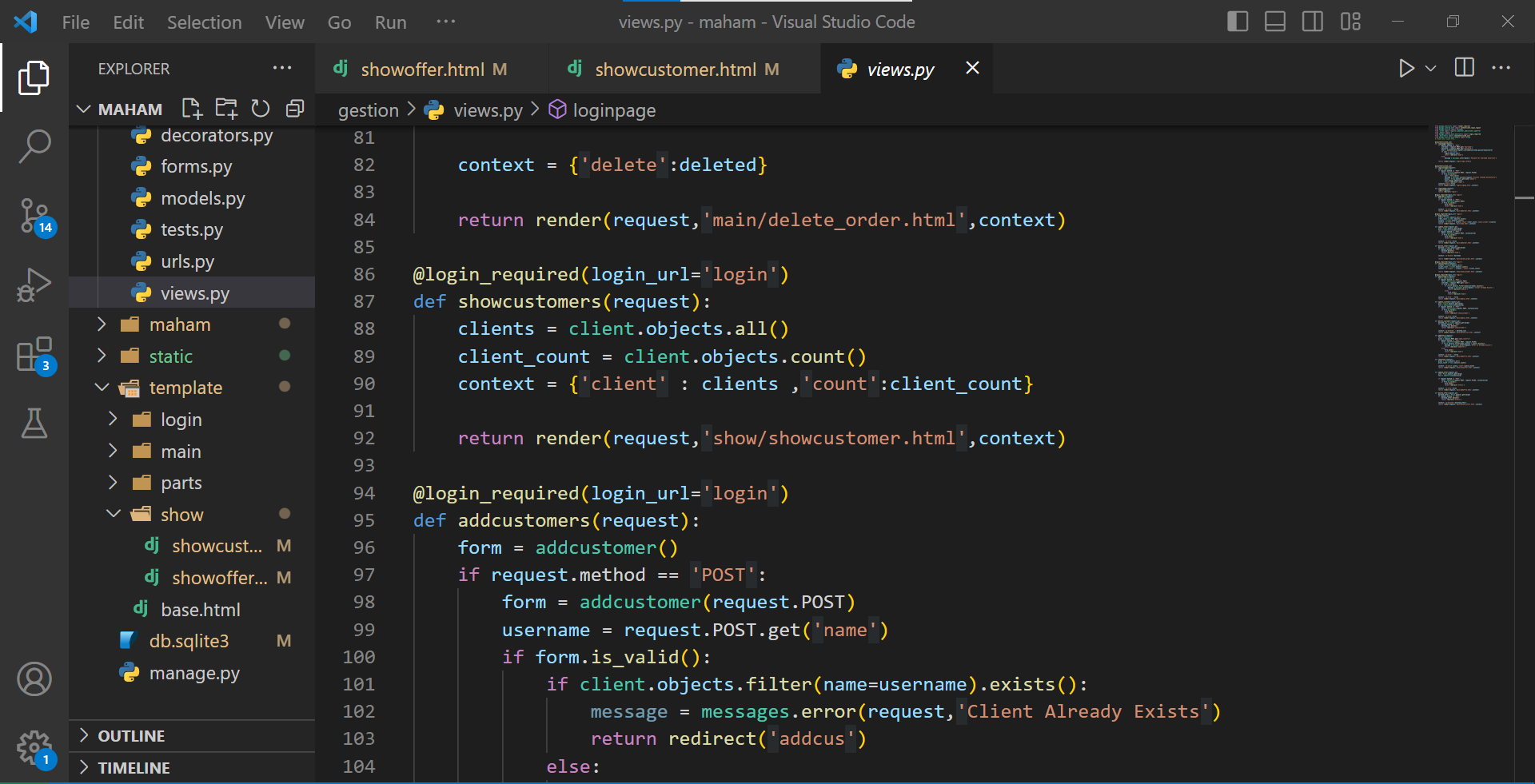Toggle the primary side bar layout button
Viewport: 1535px width, 784px height.
click(1237, 22)
